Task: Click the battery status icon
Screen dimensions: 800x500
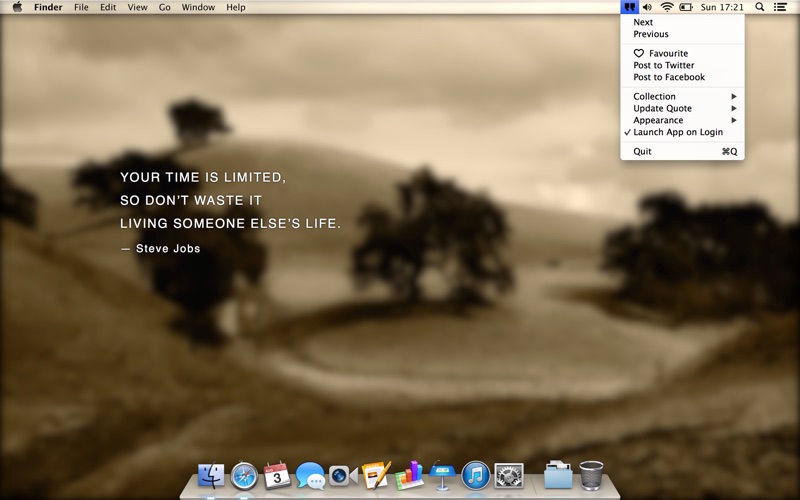Action: tap(685, 7)
